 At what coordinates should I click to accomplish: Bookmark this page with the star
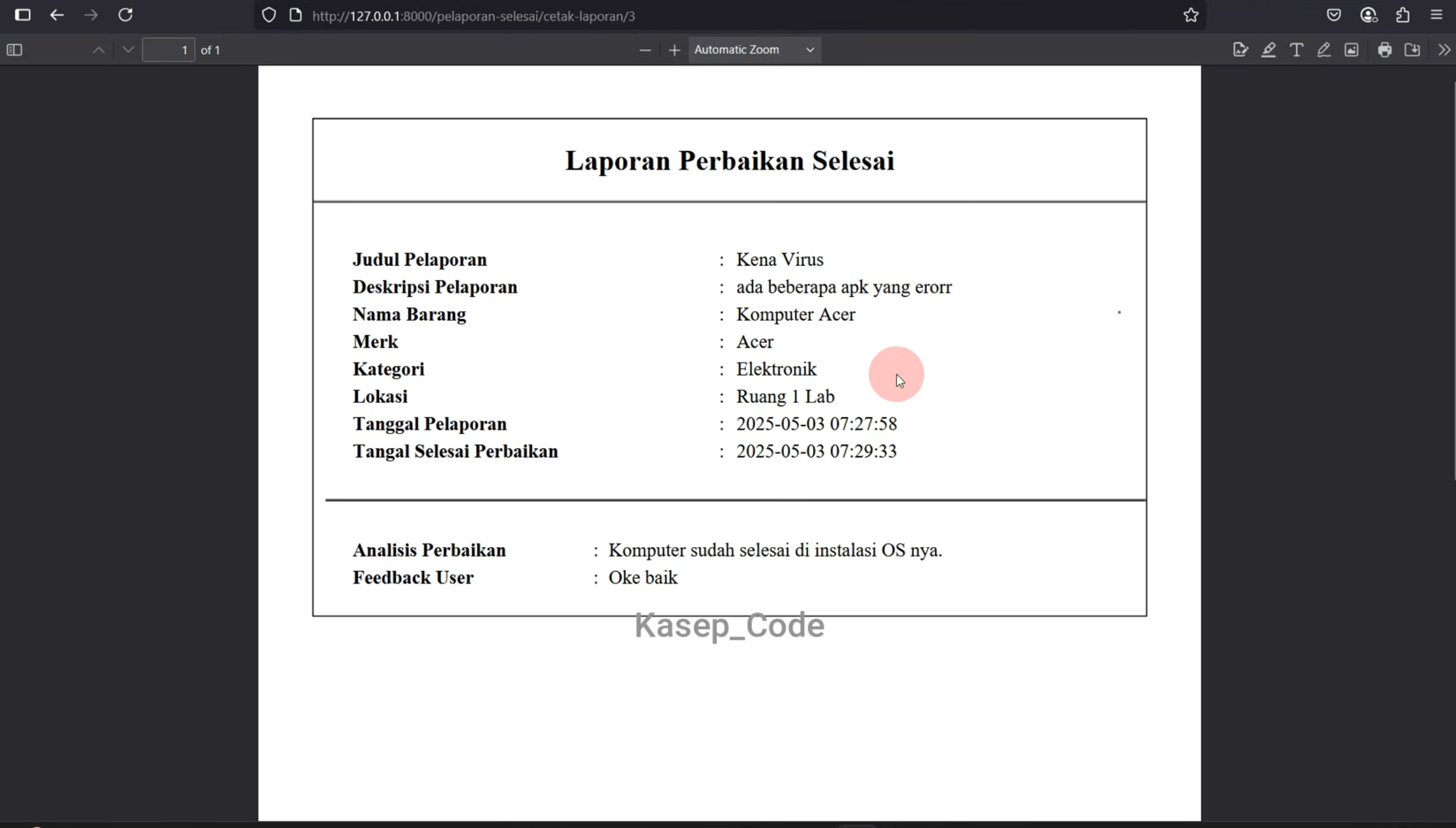coord(1191,15)
